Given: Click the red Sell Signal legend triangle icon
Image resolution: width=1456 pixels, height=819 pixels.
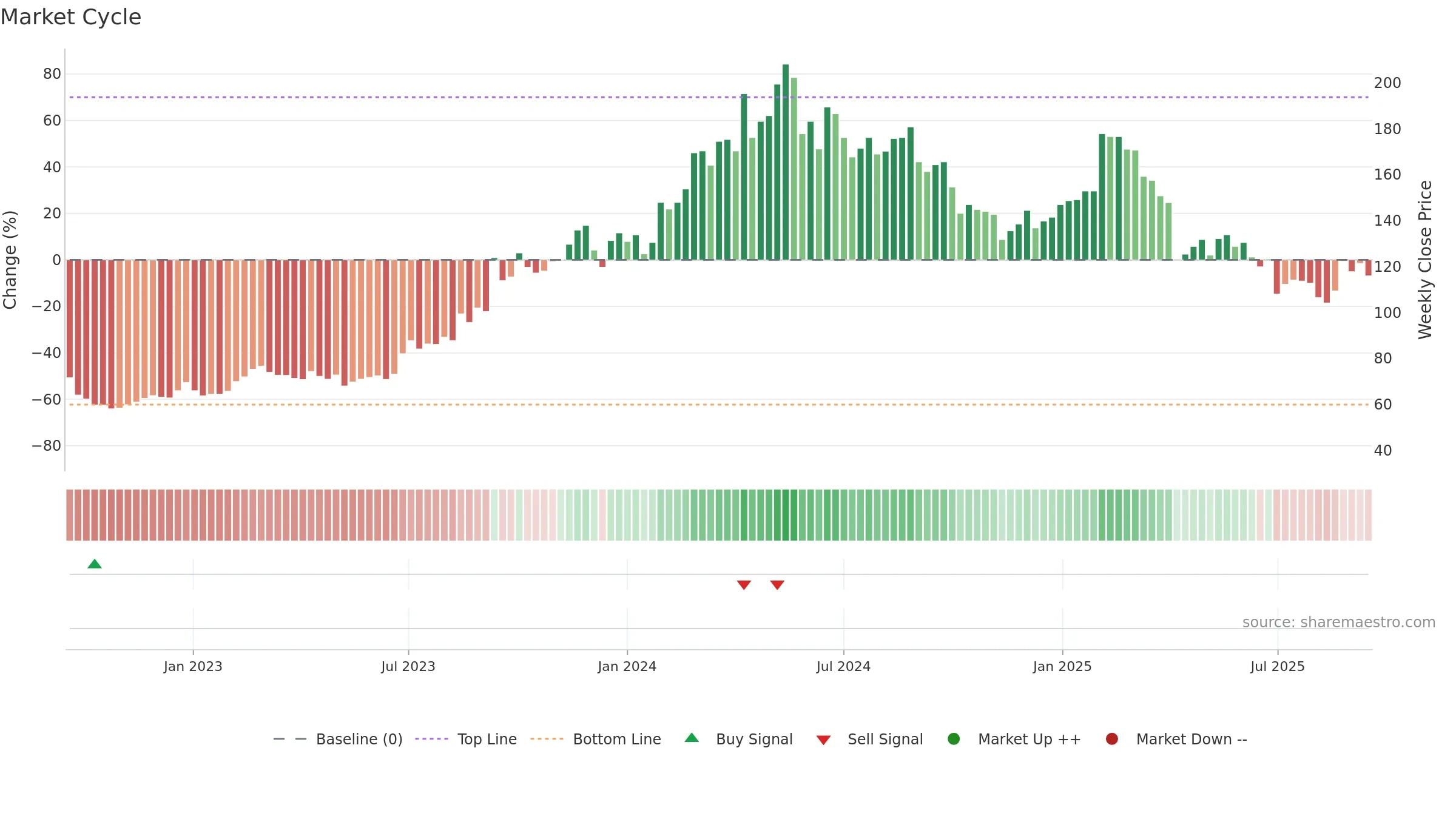Looking at the screenshot, I should coord(823,740).
